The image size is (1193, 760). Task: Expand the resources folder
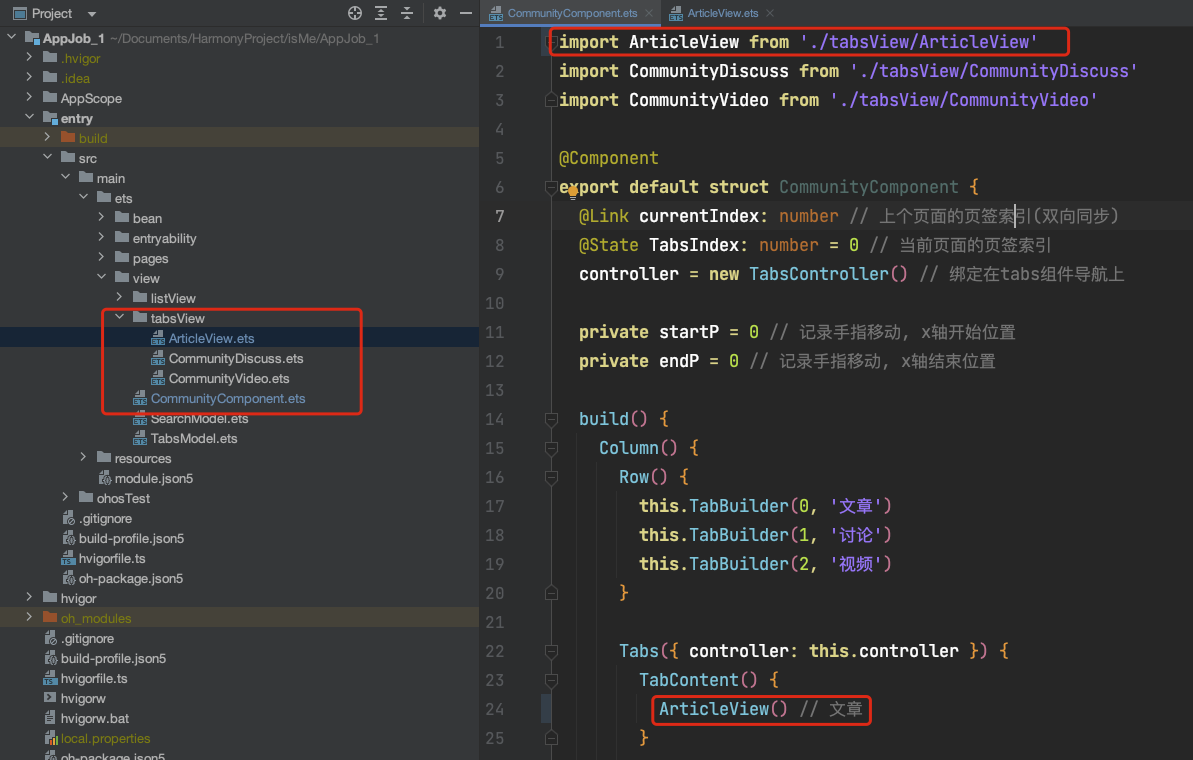coord(84,457)
